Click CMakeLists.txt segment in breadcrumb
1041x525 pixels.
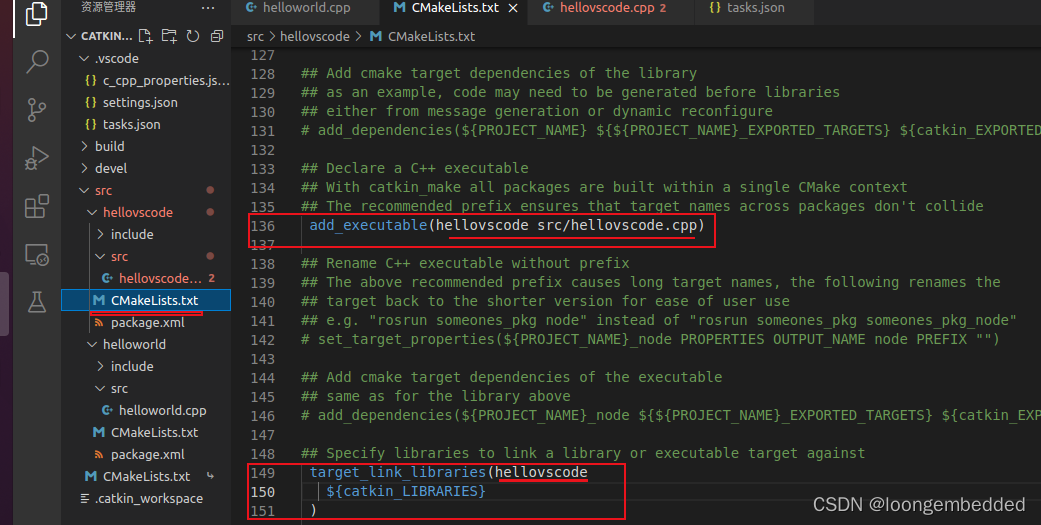click(x=422, y=37)
